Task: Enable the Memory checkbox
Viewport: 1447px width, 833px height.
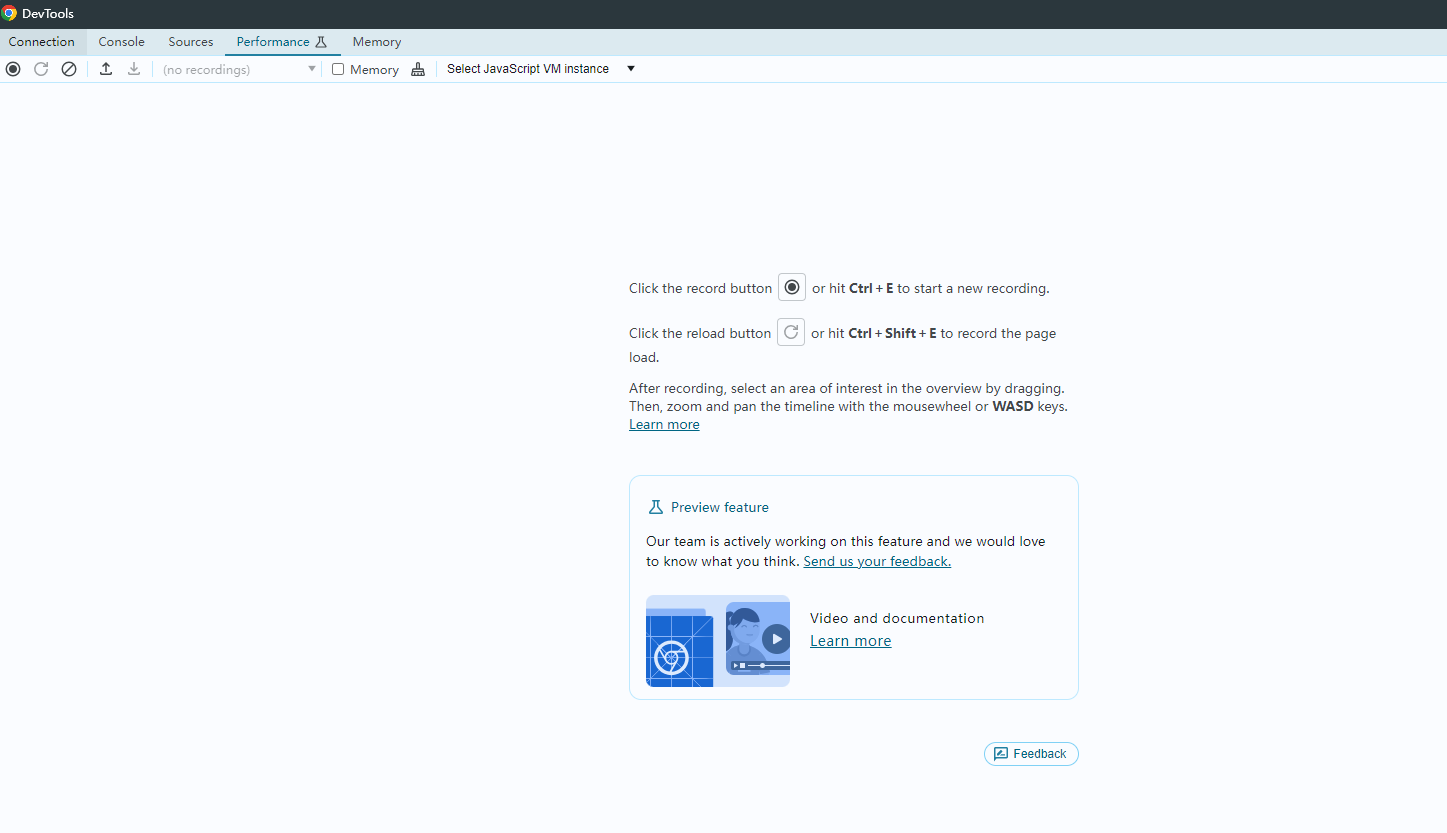Action: (x=338, y=68)
